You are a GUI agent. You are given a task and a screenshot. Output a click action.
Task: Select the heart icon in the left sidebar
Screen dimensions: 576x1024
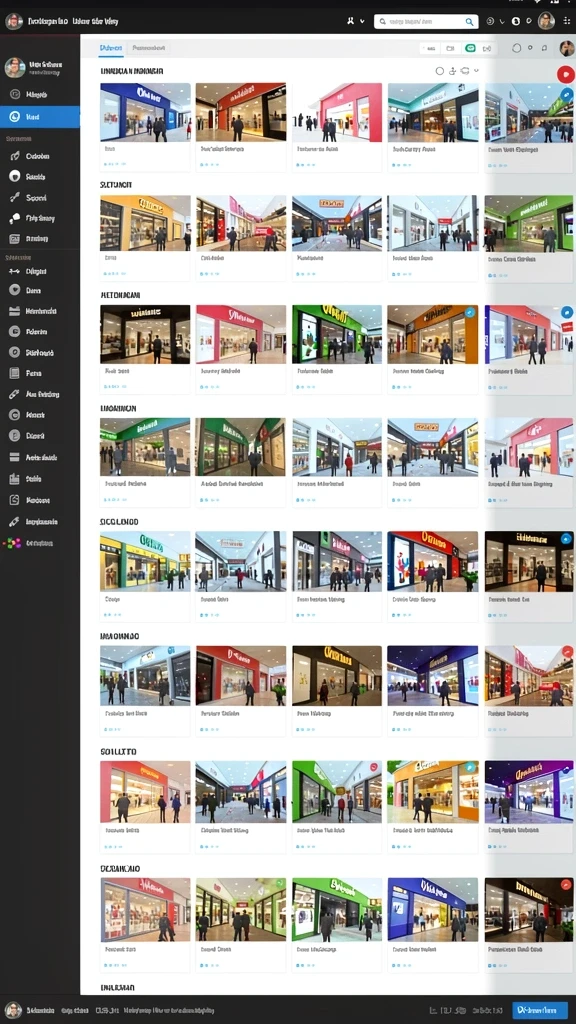click(14, 290)
